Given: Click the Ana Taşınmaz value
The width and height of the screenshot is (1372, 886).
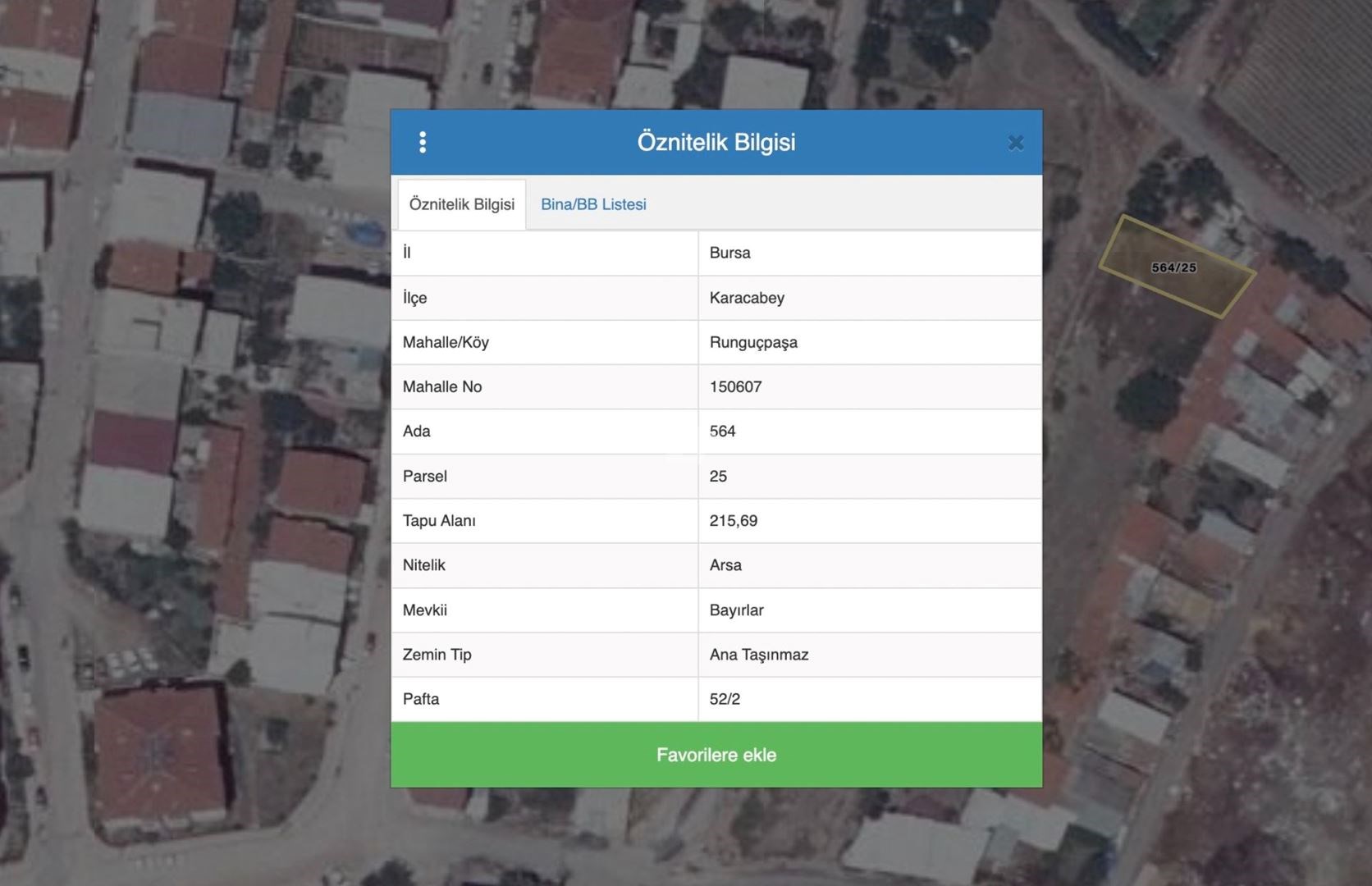Looking at the screenshot, I should pos(759,655).
